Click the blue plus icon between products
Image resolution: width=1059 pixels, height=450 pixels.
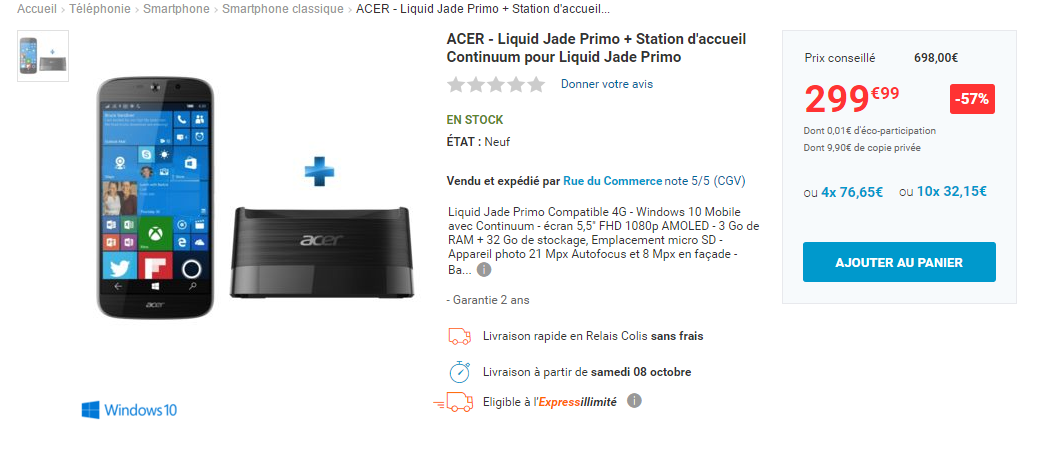point(320,172)
